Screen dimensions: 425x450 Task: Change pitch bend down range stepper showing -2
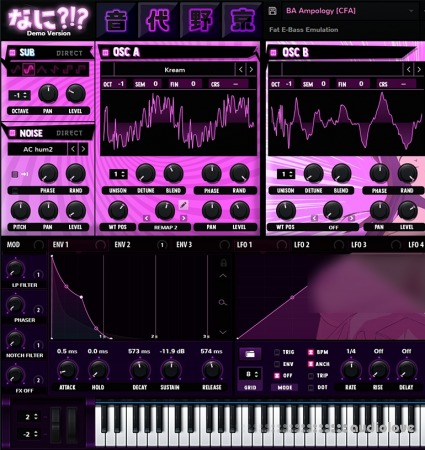point(29,434)
